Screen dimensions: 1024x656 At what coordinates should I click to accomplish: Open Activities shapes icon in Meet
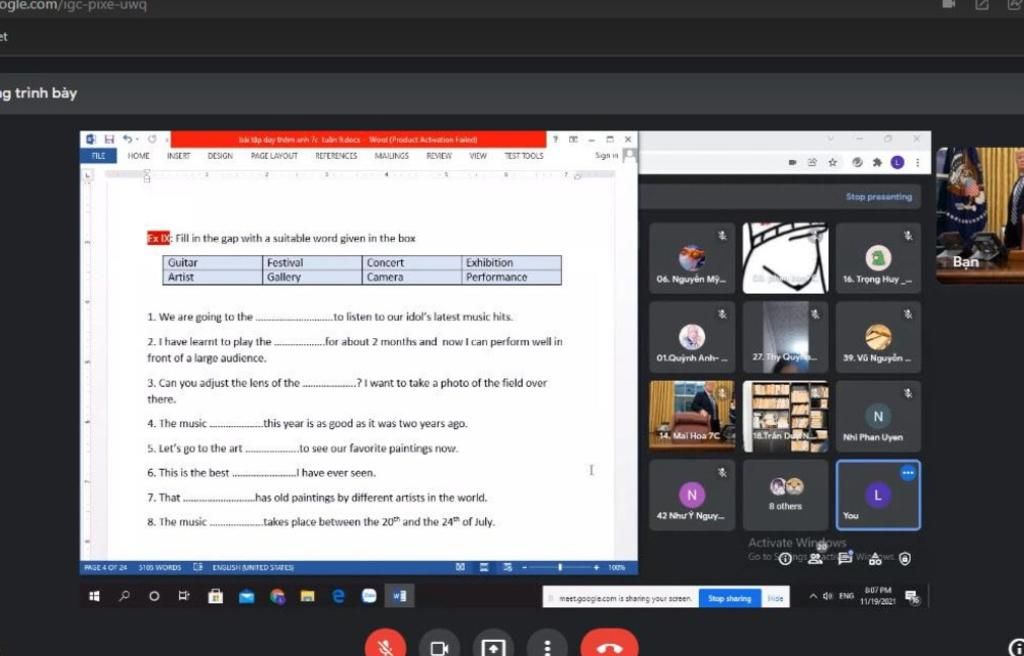pos(875,558)
